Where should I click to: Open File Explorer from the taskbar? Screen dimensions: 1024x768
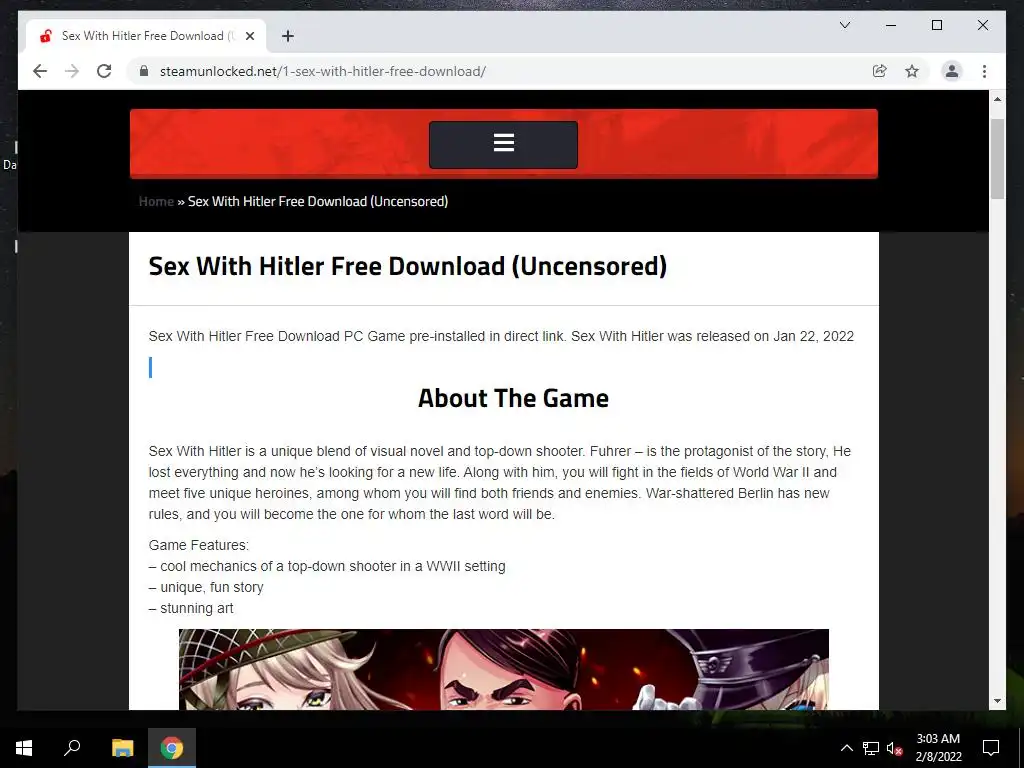pyautogui.click(x=122, y=747)
